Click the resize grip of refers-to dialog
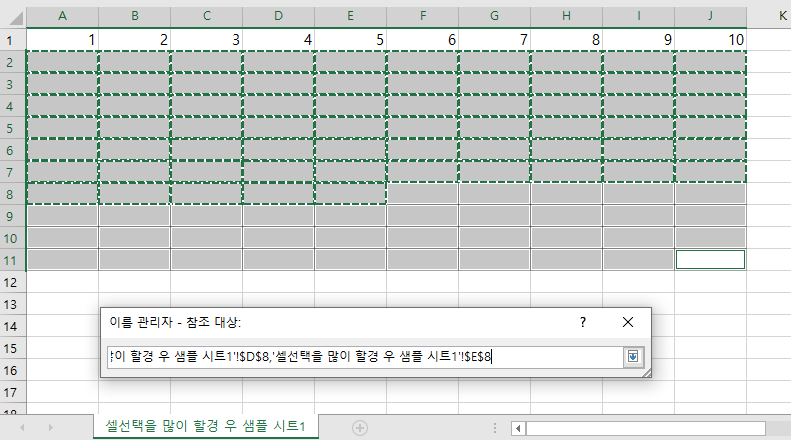The image size is (791, 440). 646,373
